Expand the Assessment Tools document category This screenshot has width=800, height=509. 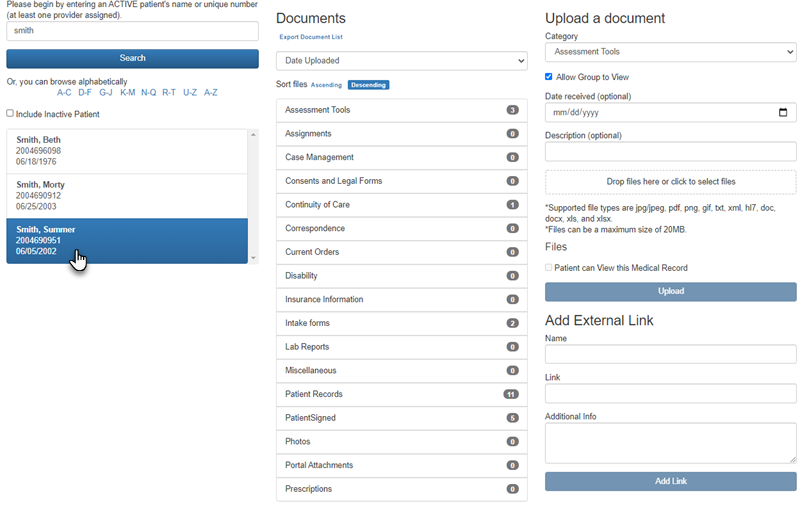pos(401,110)
